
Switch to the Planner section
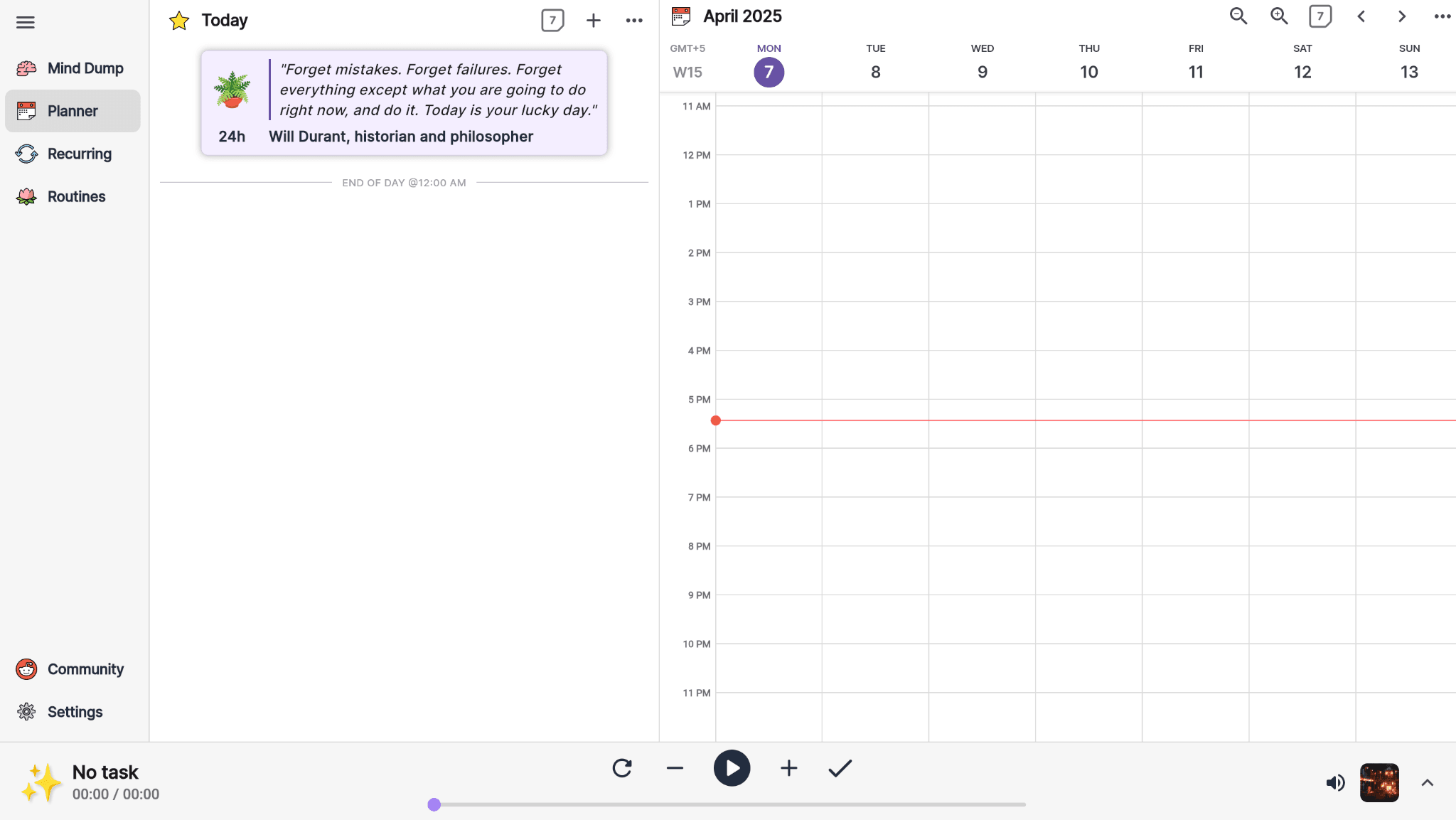(x=73, y=110)
